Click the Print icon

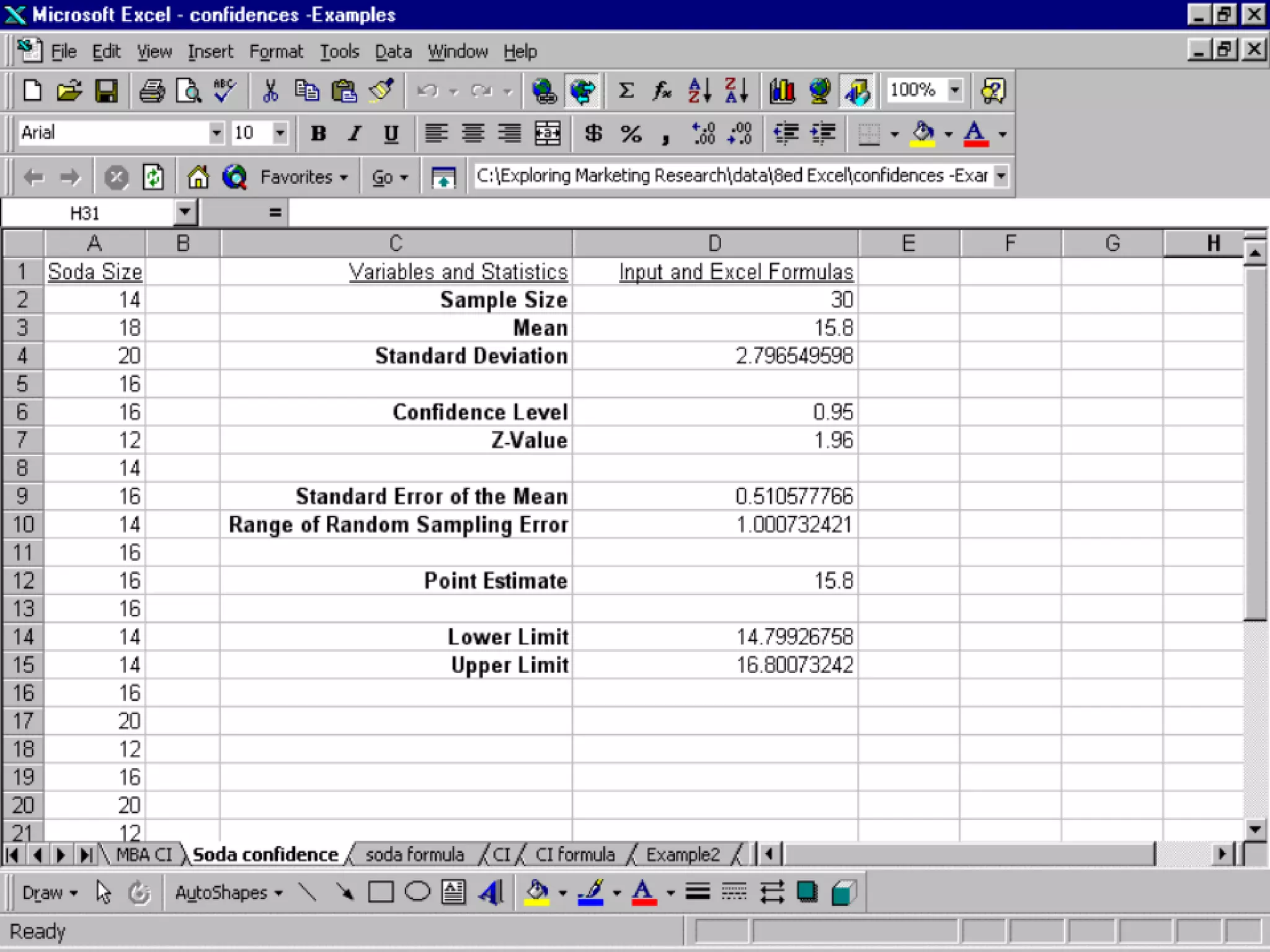(152, 91)
